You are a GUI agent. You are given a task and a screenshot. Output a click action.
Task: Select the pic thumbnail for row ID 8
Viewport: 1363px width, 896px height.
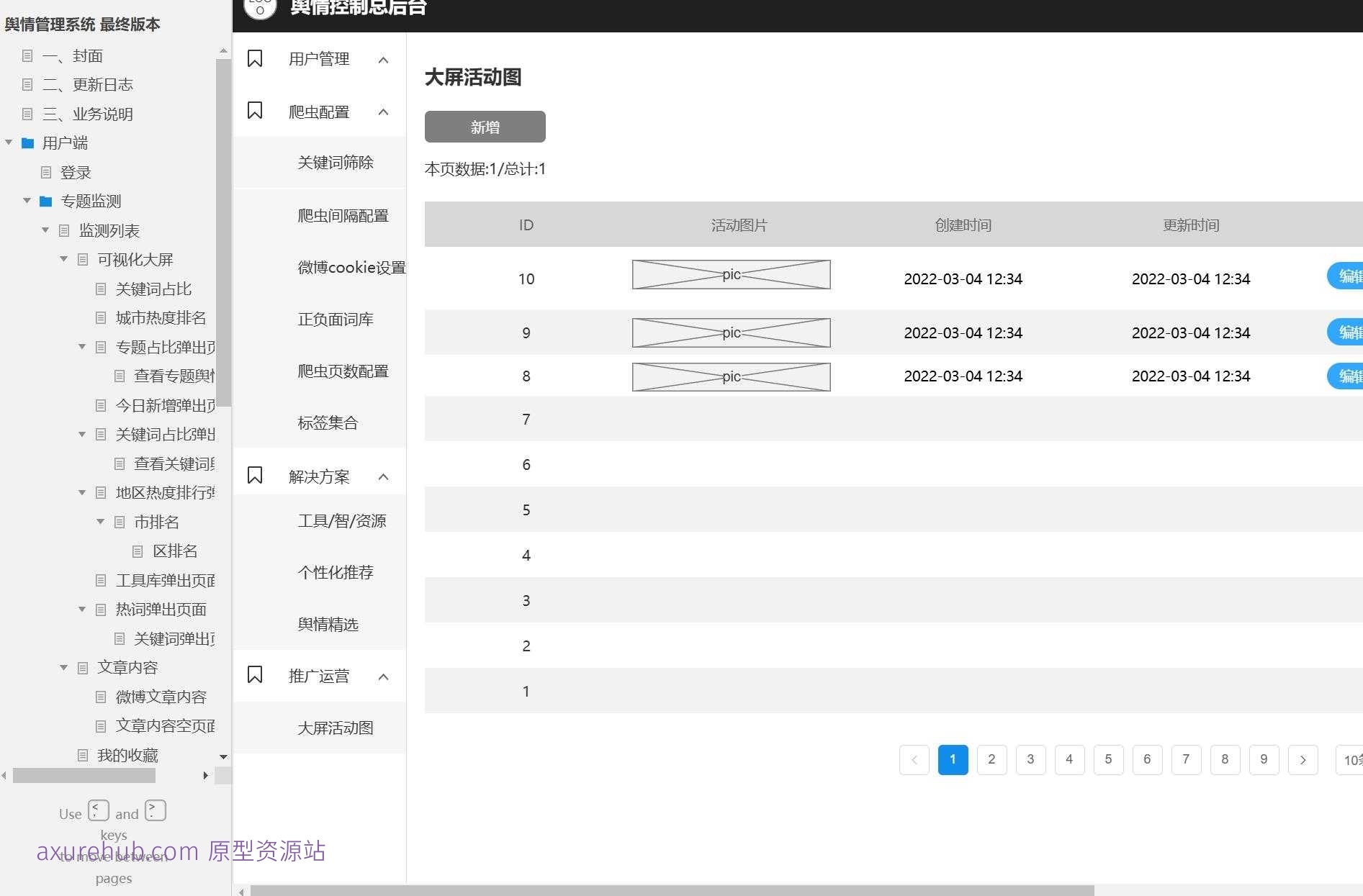tap(731, 376)
